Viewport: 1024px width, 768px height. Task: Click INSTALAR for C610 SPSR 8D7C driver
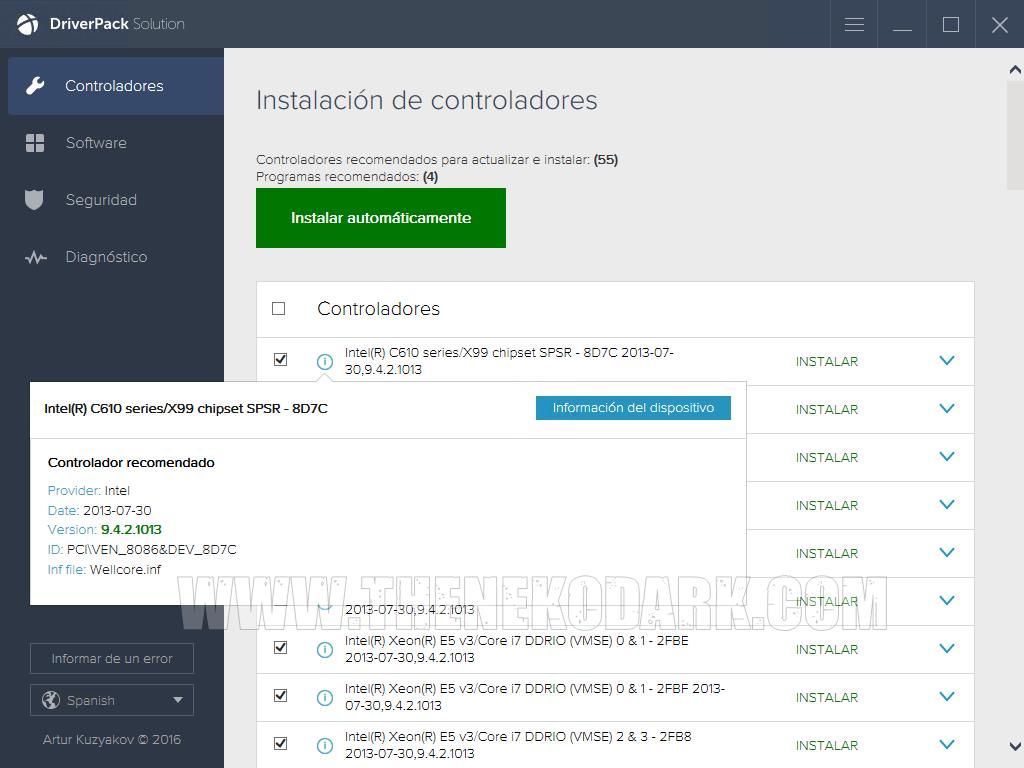point(827,362)
